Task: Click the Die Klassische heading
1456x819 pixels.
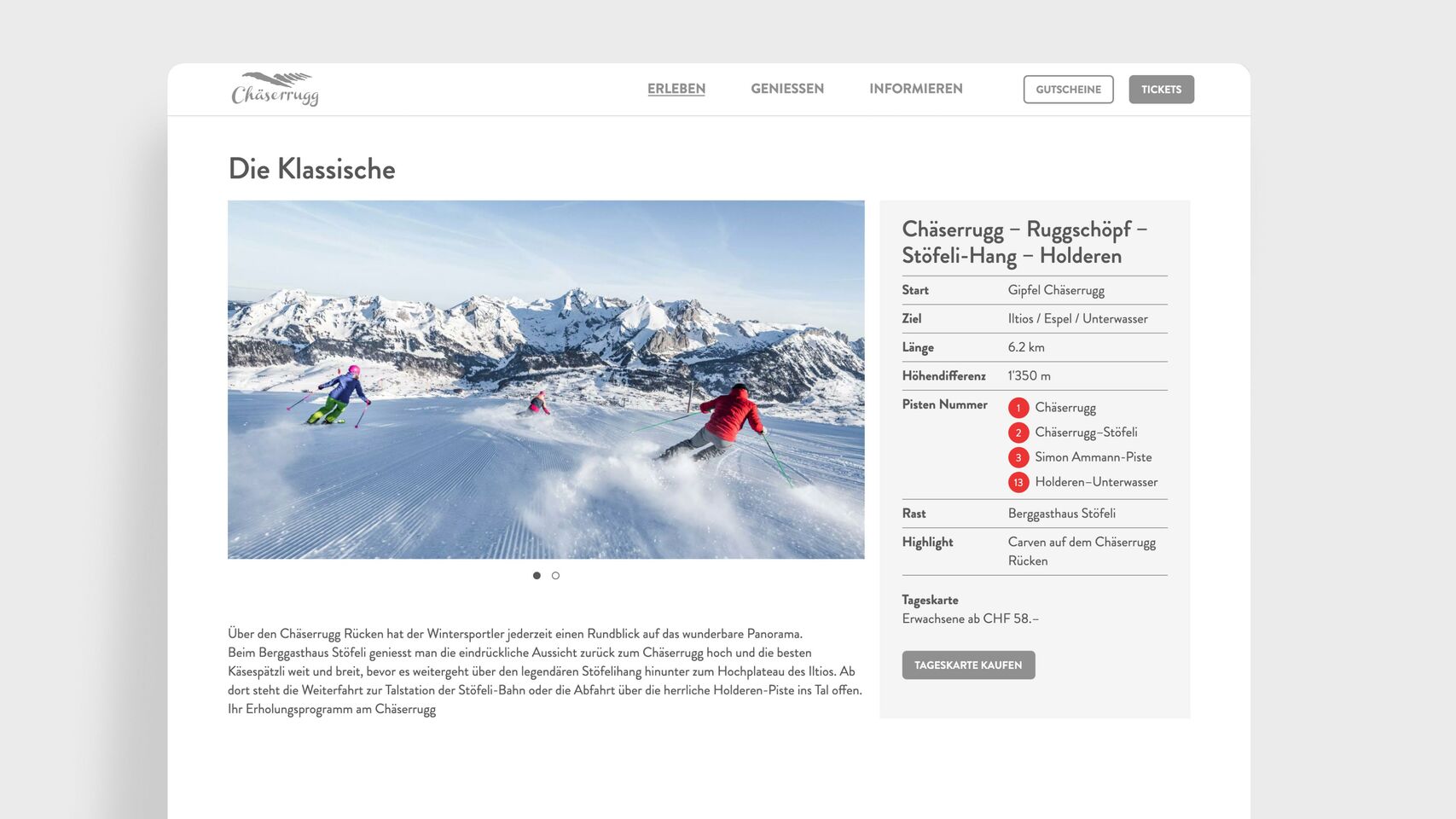Action: [x=312, y=169]
